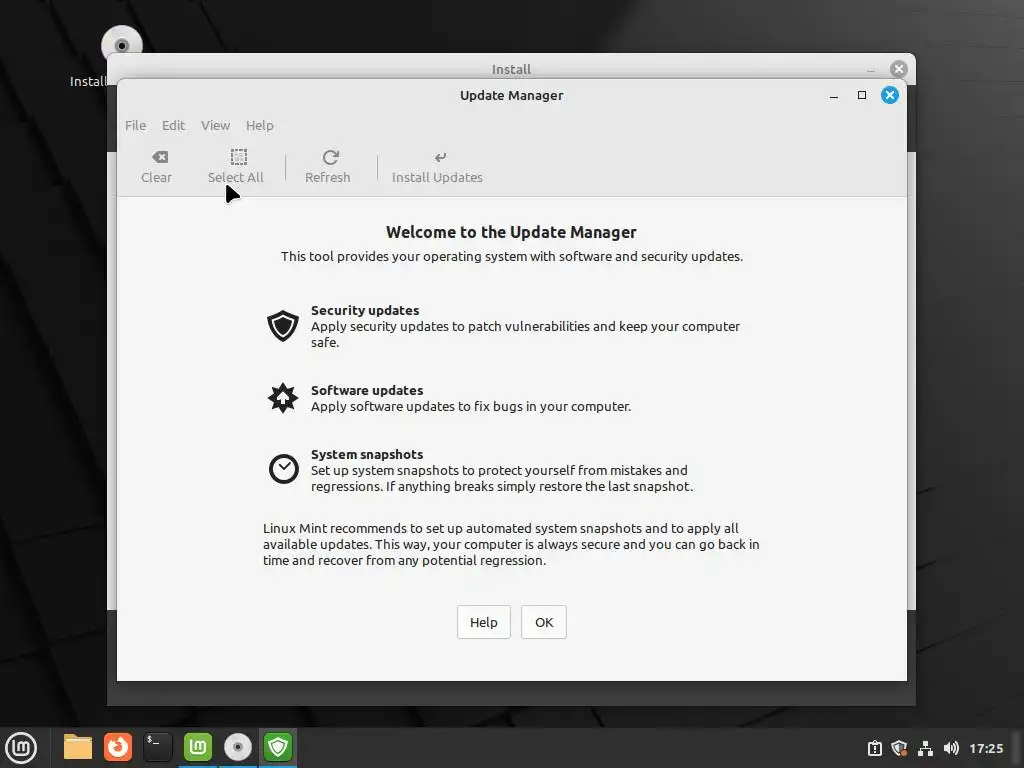
Task: Click the clipboard notification tray icon
Action: pyautogui.click(x=874, y=748)
